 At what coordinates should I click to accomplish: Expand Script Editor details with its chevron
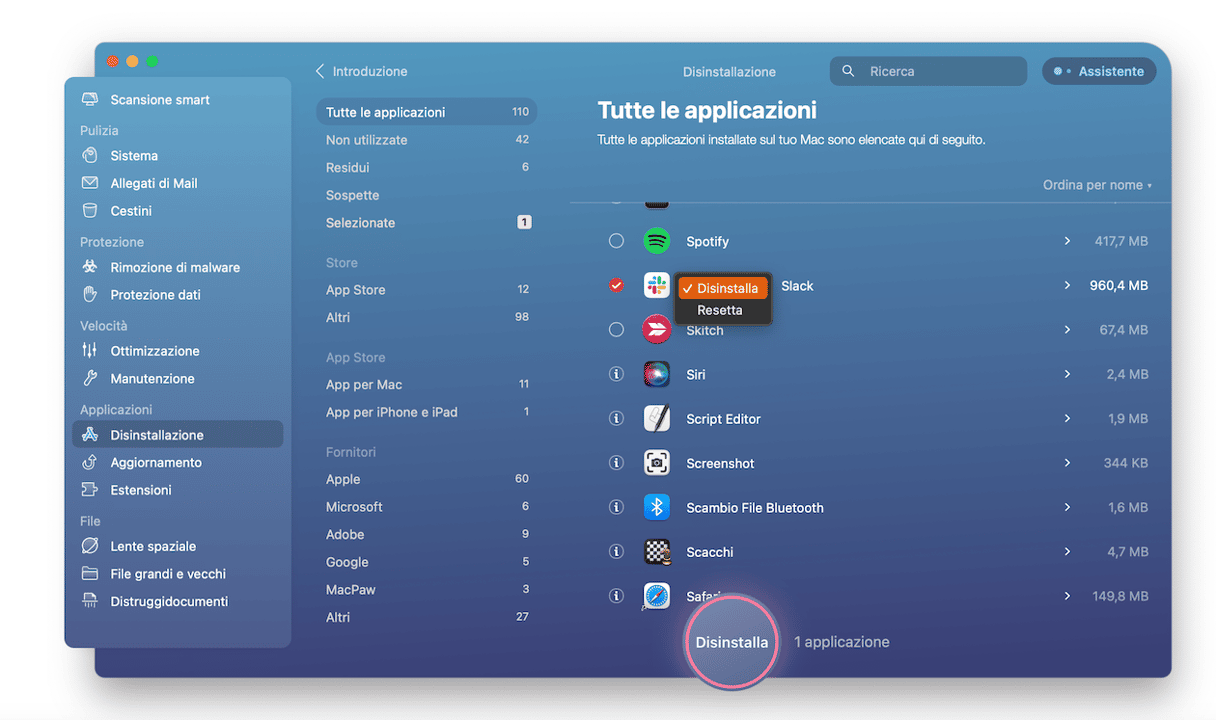coord(1068,419)
